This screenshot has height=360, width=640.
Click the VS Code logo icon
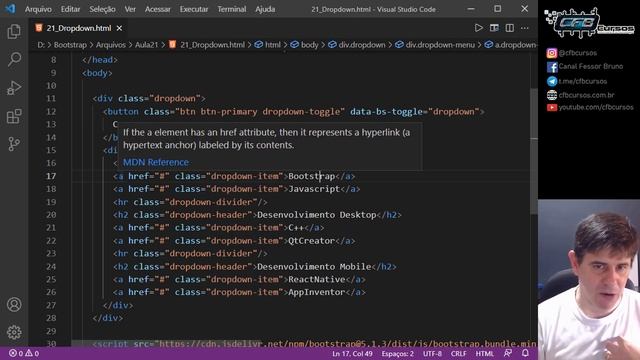tap(10, 9)
